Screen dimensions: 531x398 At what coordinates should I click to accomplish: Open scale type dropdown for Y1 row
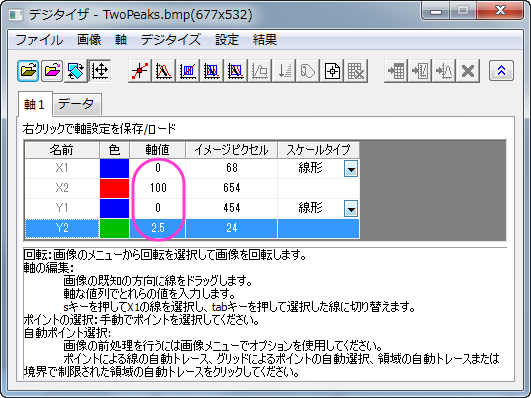point(351,208)
